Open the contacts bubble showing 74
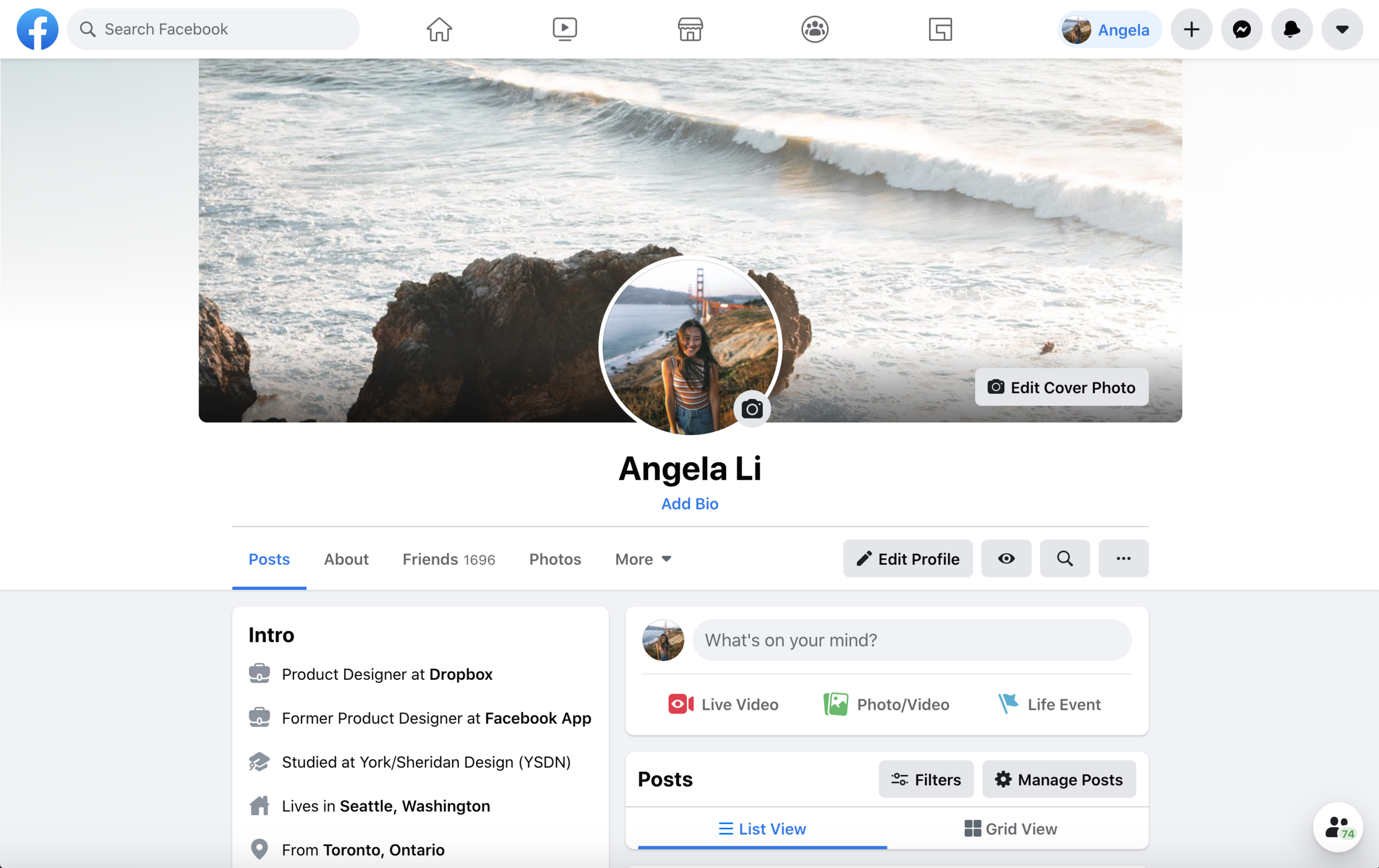1379x868 pixels. [x=1339, y=827]
